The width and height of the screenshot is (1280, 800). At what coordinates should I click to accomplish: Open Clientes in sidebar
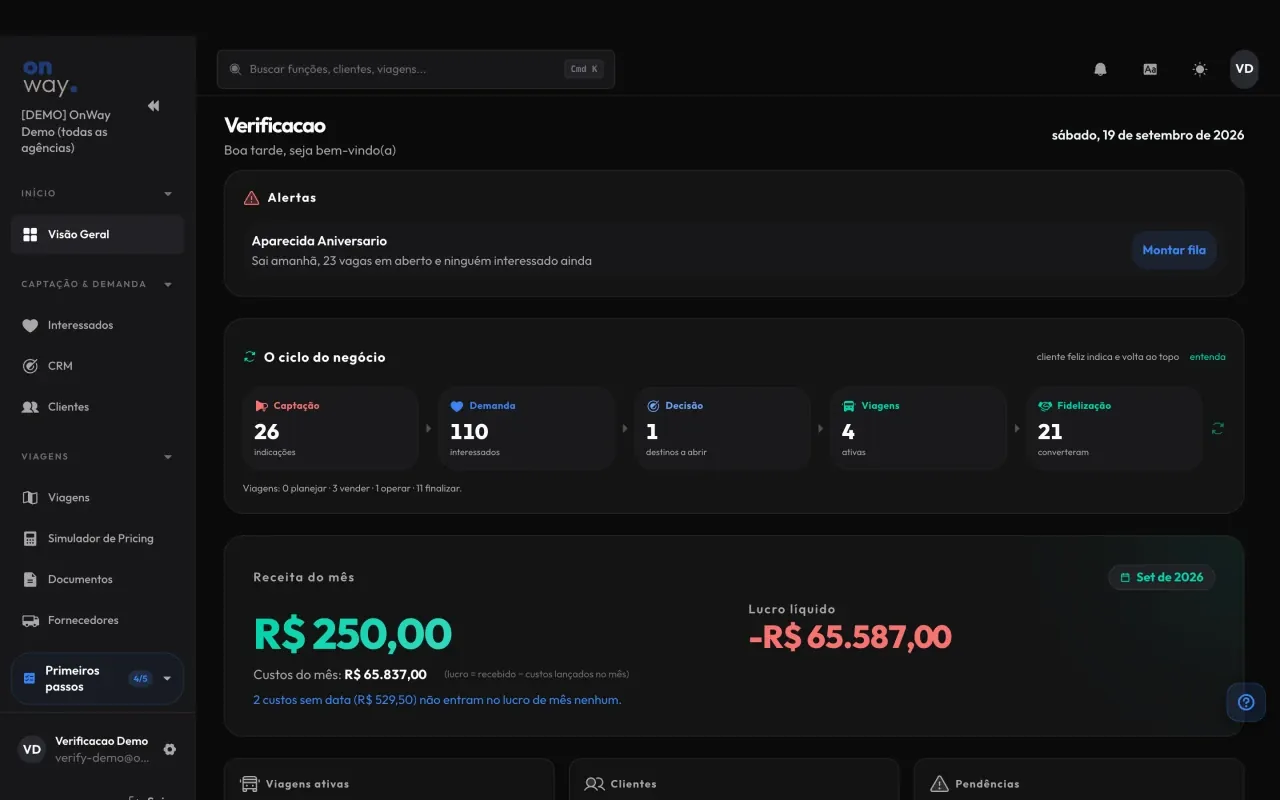[x=97, y=407]
